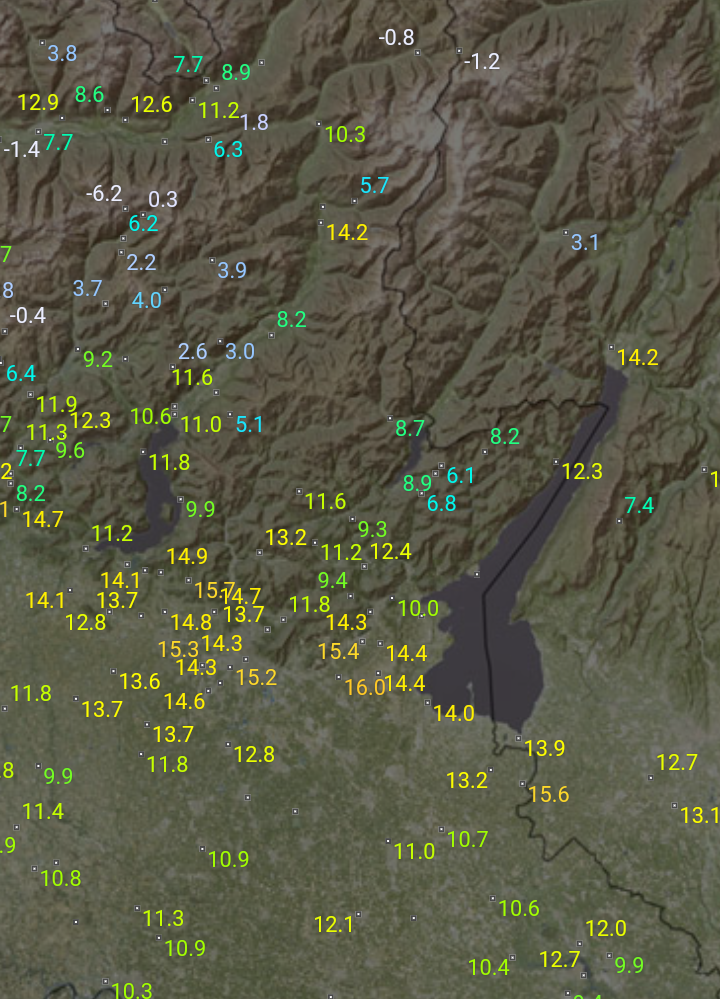Select the 10.3 station reading
Image resolution: width=720 pixels, height=999 pixels.
345,135
